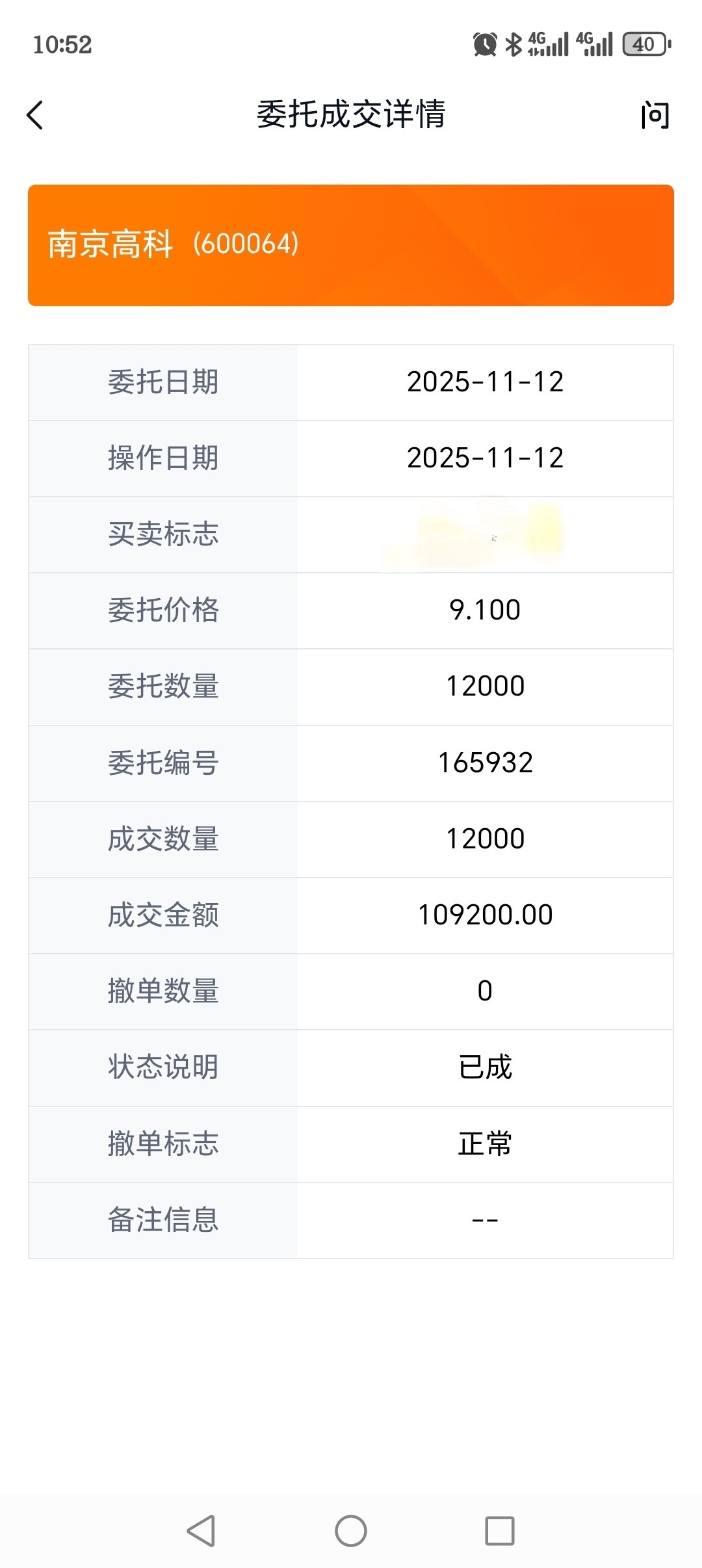702x1568 pixels.
Task: Tap the orange 南京高科 (600064) banner
Action: tap(350, 245)
